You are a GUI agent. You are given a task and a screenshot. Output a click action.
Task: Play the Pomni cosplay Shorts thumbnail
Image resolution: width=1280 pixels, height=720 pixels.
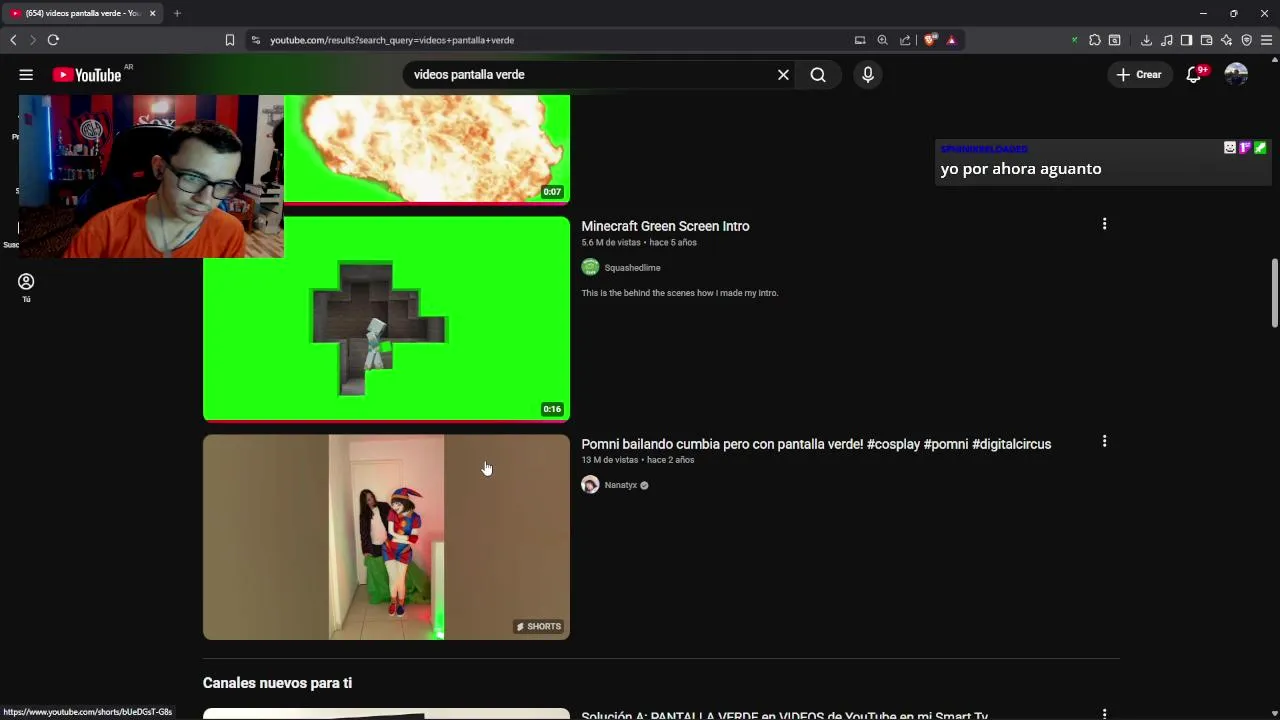[x=386, y=537]
